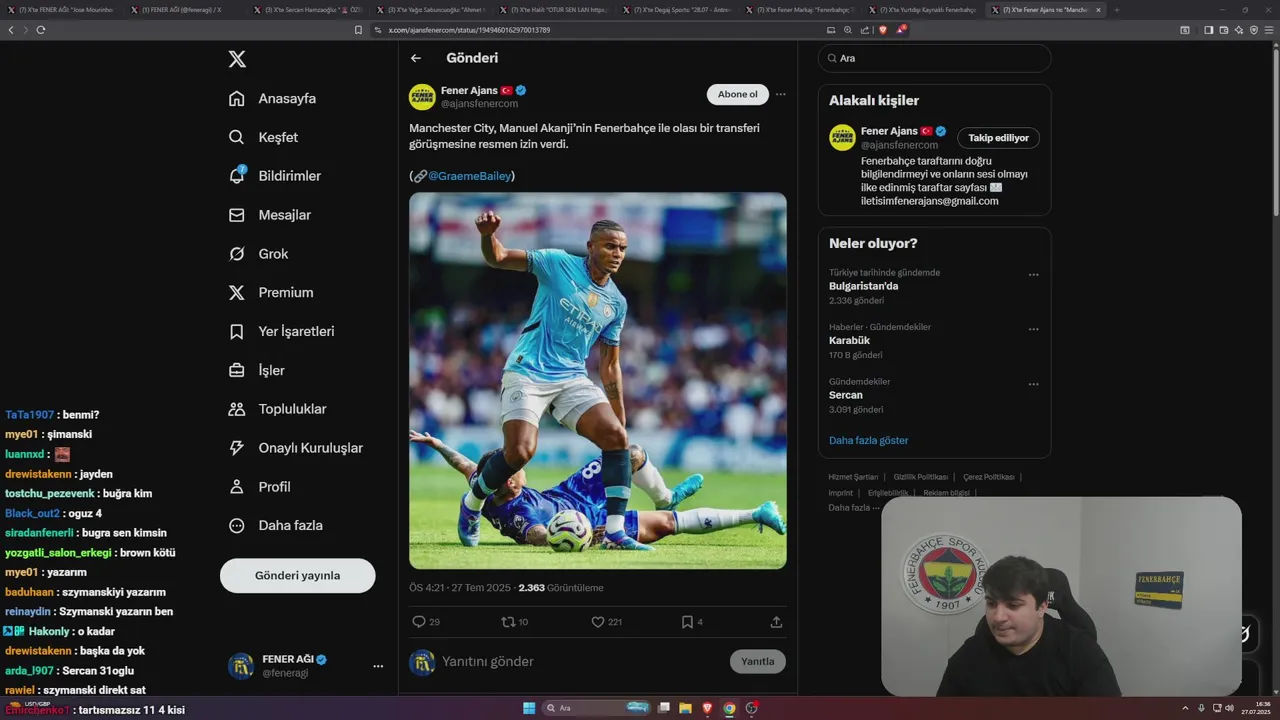Click the address bar bookmark icon
The width and height of the screenshot is (1280, 720).
click(358, 30)
